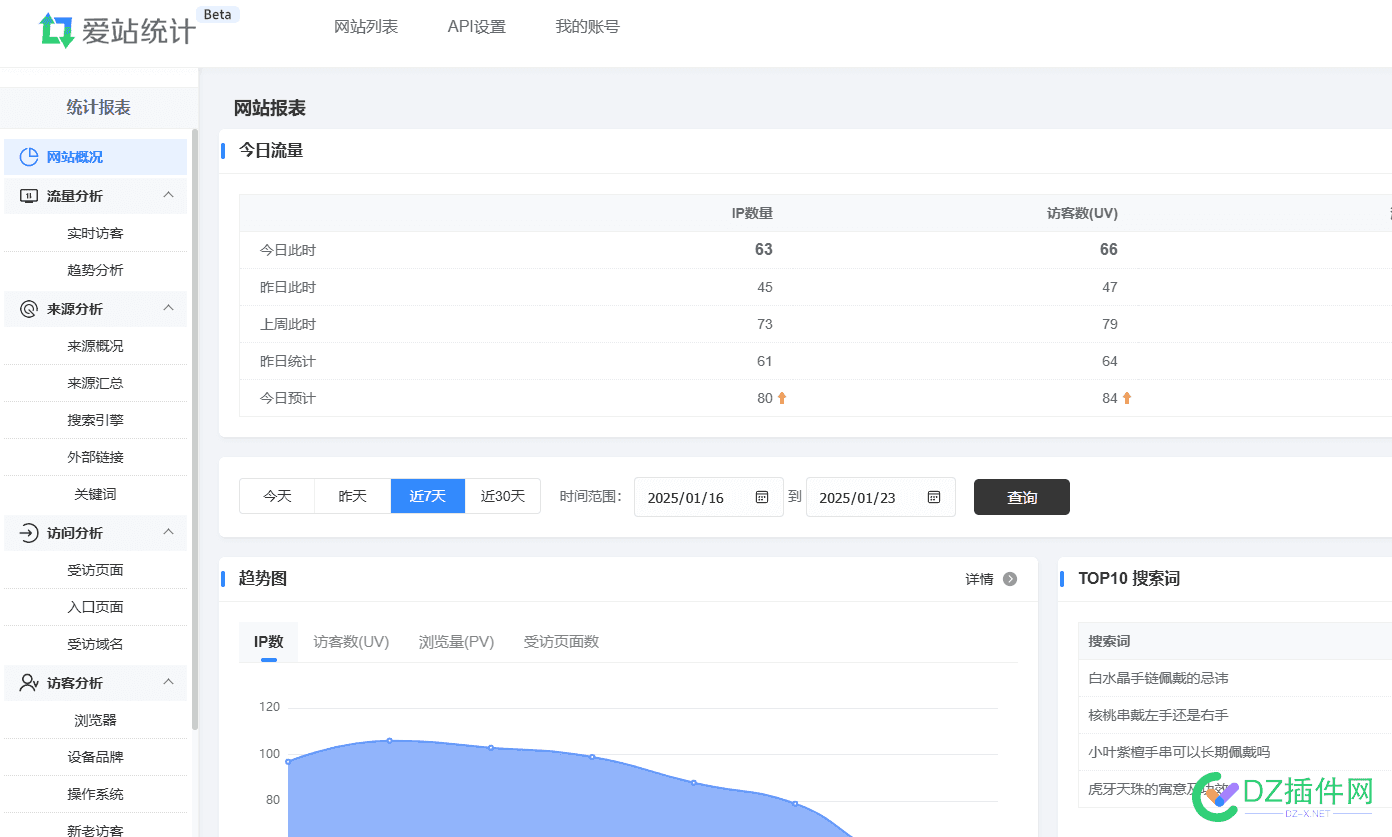Open 操作系统 in the sidebar
Viewport: 1392px width, 837px height.
tap(95, 794)
